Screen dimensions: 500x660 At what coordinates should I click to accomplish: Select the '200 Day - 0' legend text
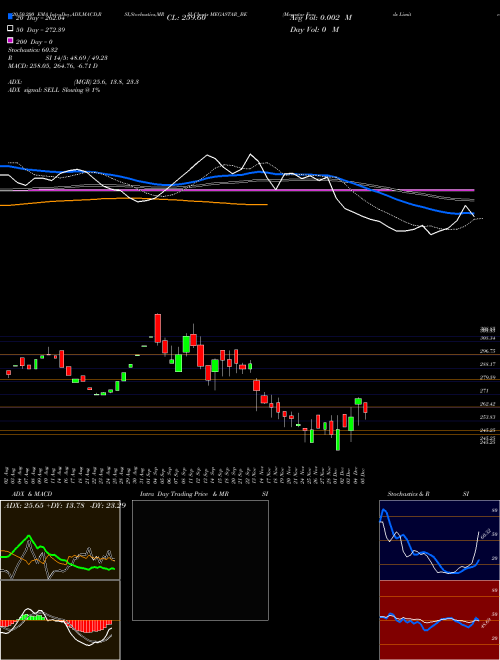pos(34,42)
